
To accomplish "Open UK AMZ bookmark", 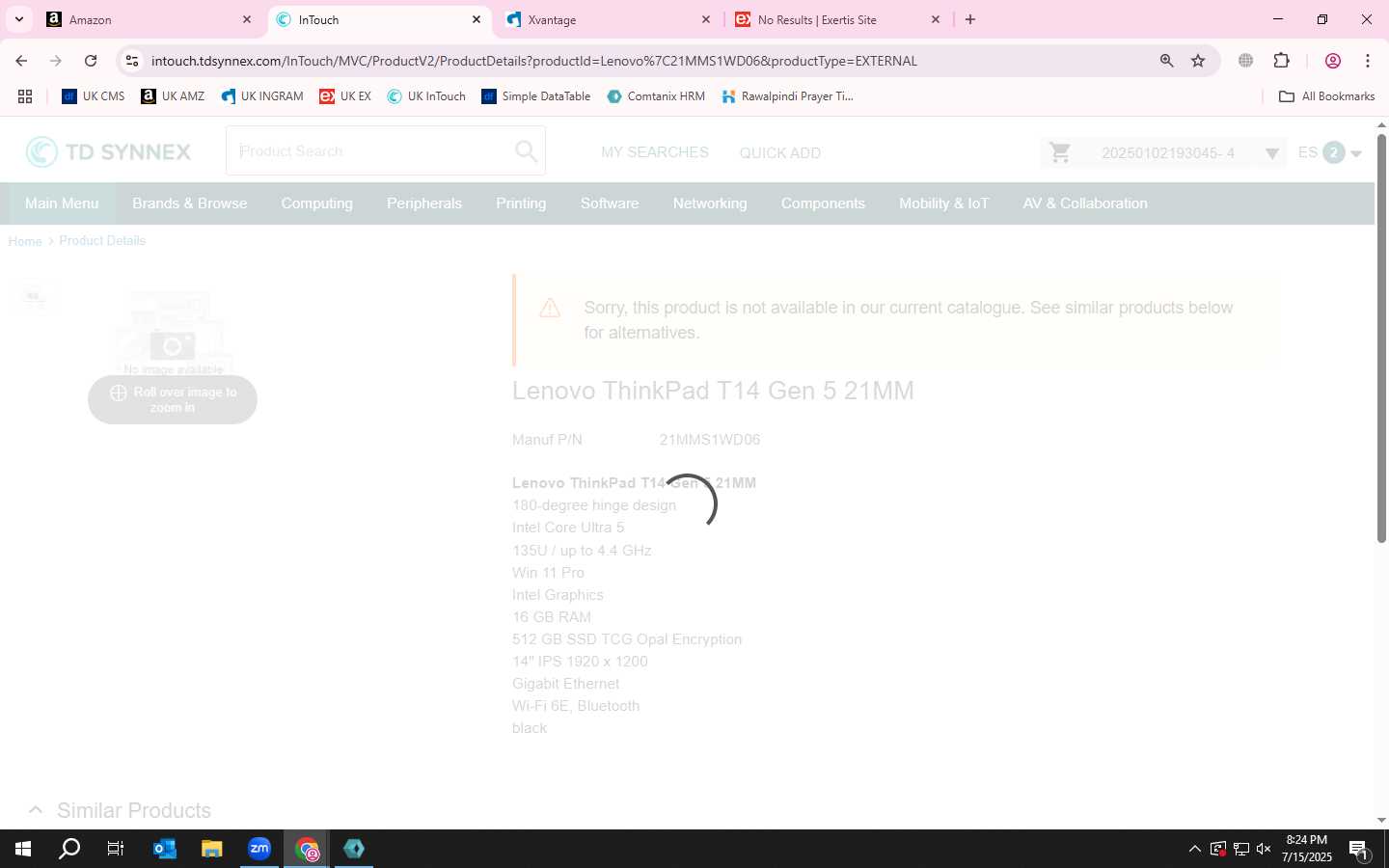I will tap(173, 96).
